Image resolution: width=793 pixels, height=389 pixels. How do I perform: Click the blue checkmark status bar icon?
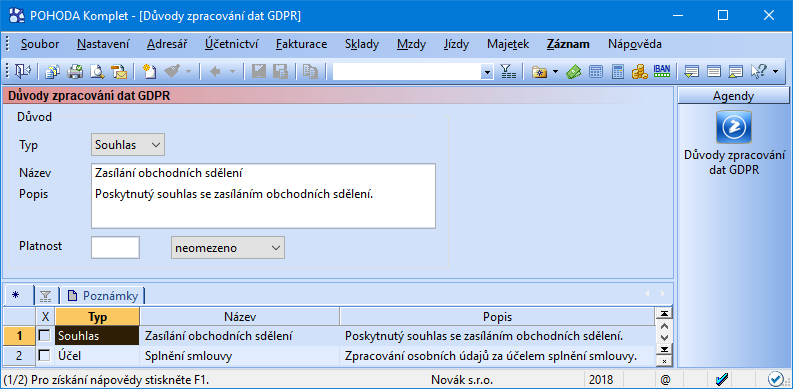pyautogui.click(x=721, y=379)
